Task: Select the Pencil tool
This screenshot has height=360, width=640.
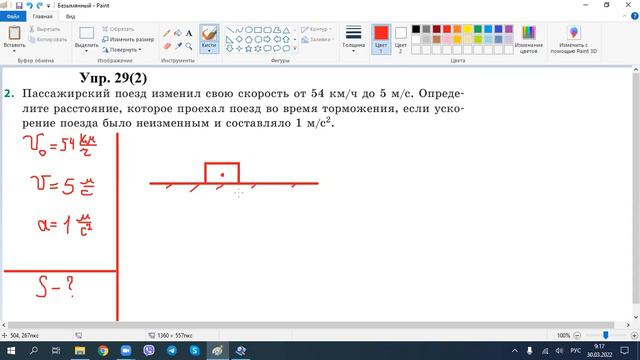Action: [x=167, y=33]
